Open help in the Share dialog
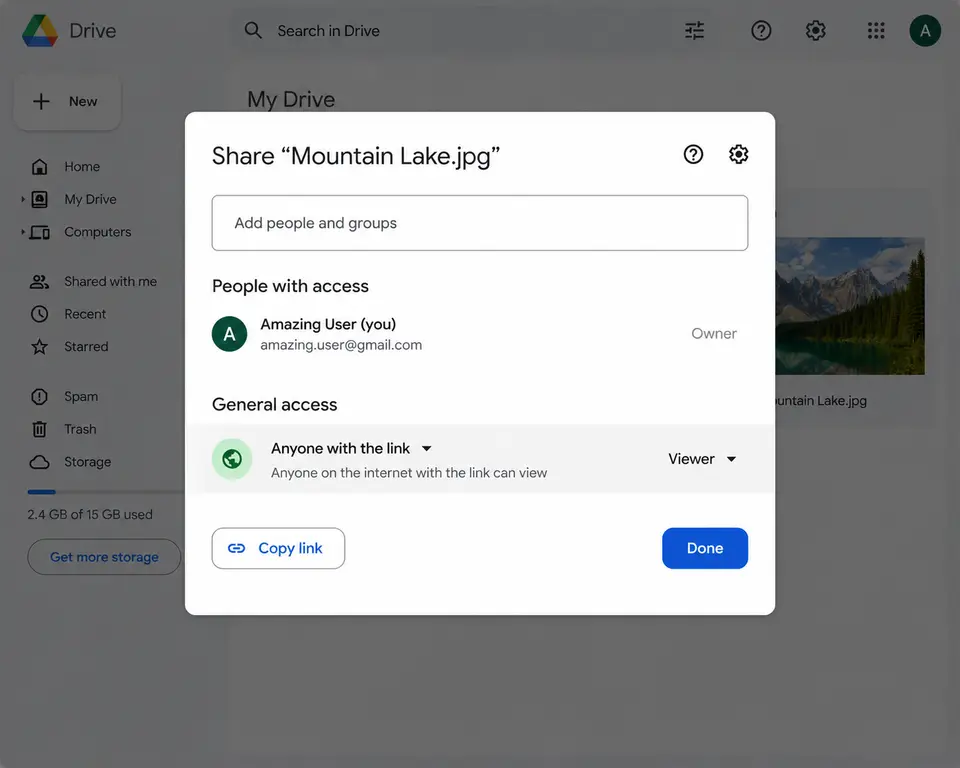 pos(693,154)
